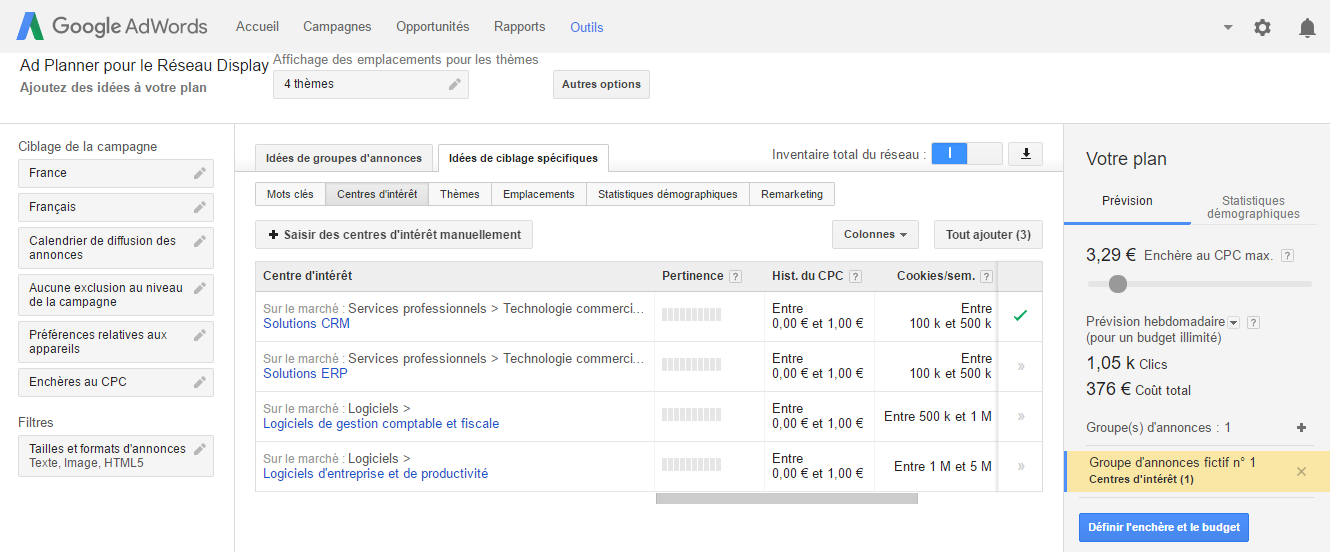Open account dropdown arrow near gear
This screenshot has width=1330, height=556.
[1228, 28]
